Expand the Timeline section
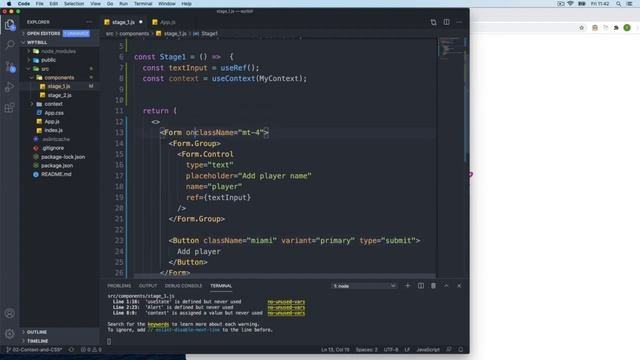The width and height of the screenshot is (640, 360). click(59, 341)
